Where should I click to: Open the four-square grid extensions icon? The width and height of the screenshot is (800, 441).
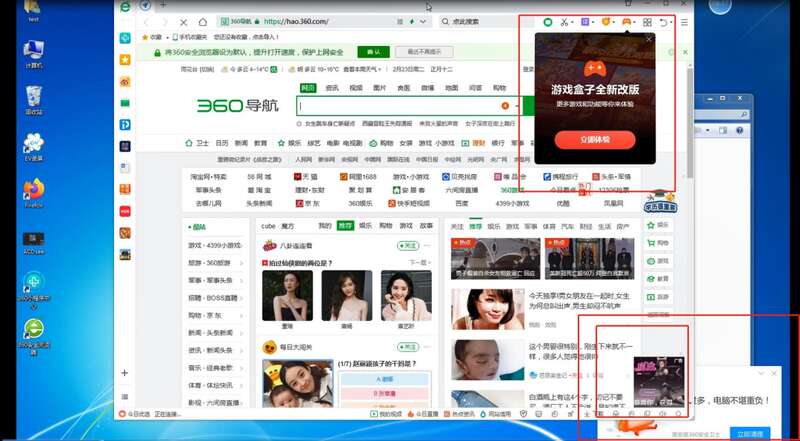coord(647,22)
